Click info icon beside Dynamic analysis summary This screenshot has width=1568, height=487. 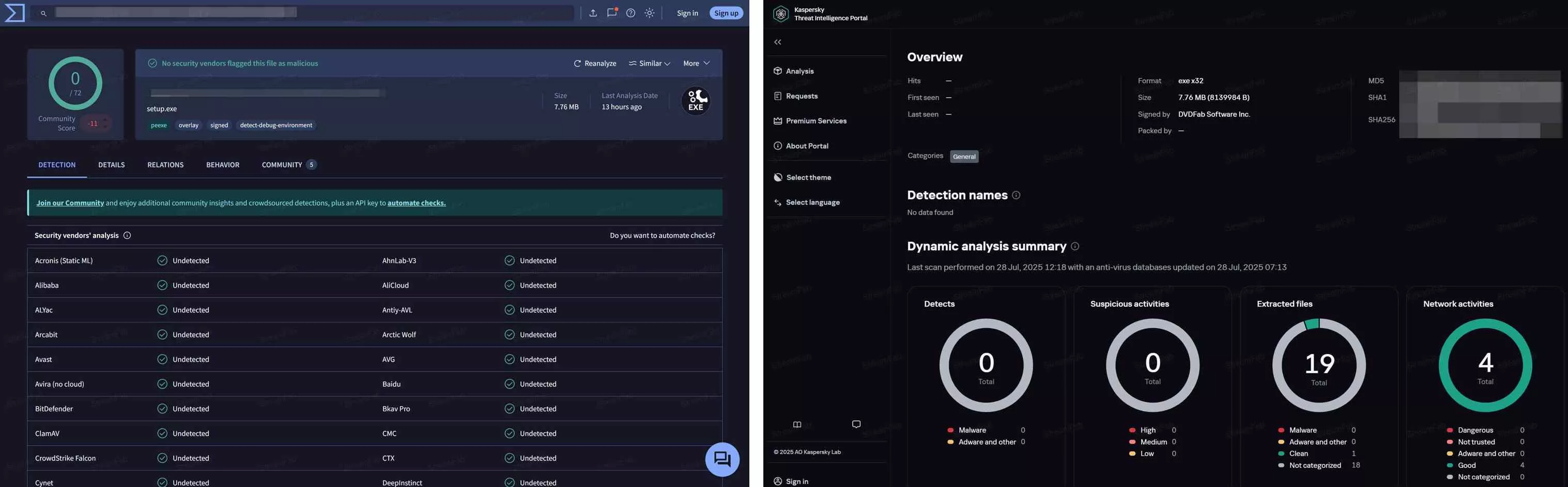[x=1075, y=247]
